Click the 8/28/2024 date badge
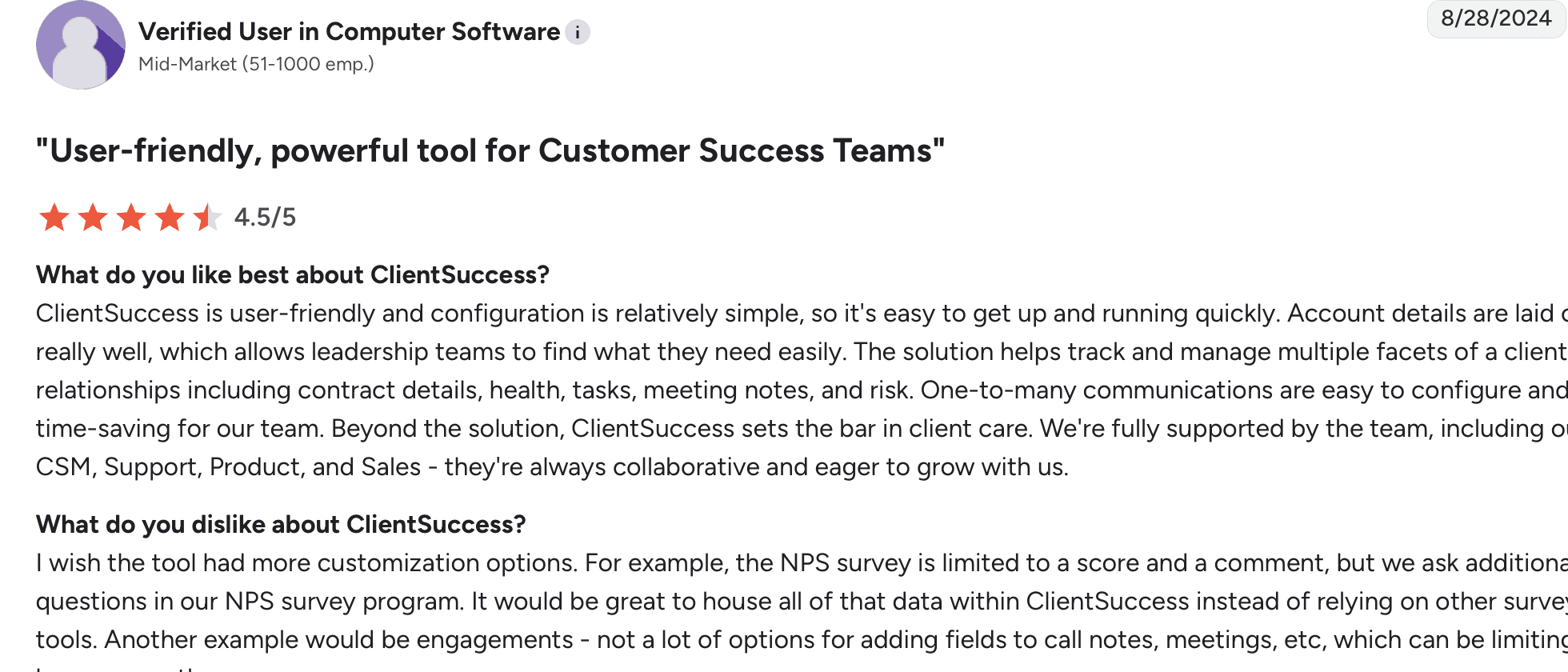 (1496, 18)
